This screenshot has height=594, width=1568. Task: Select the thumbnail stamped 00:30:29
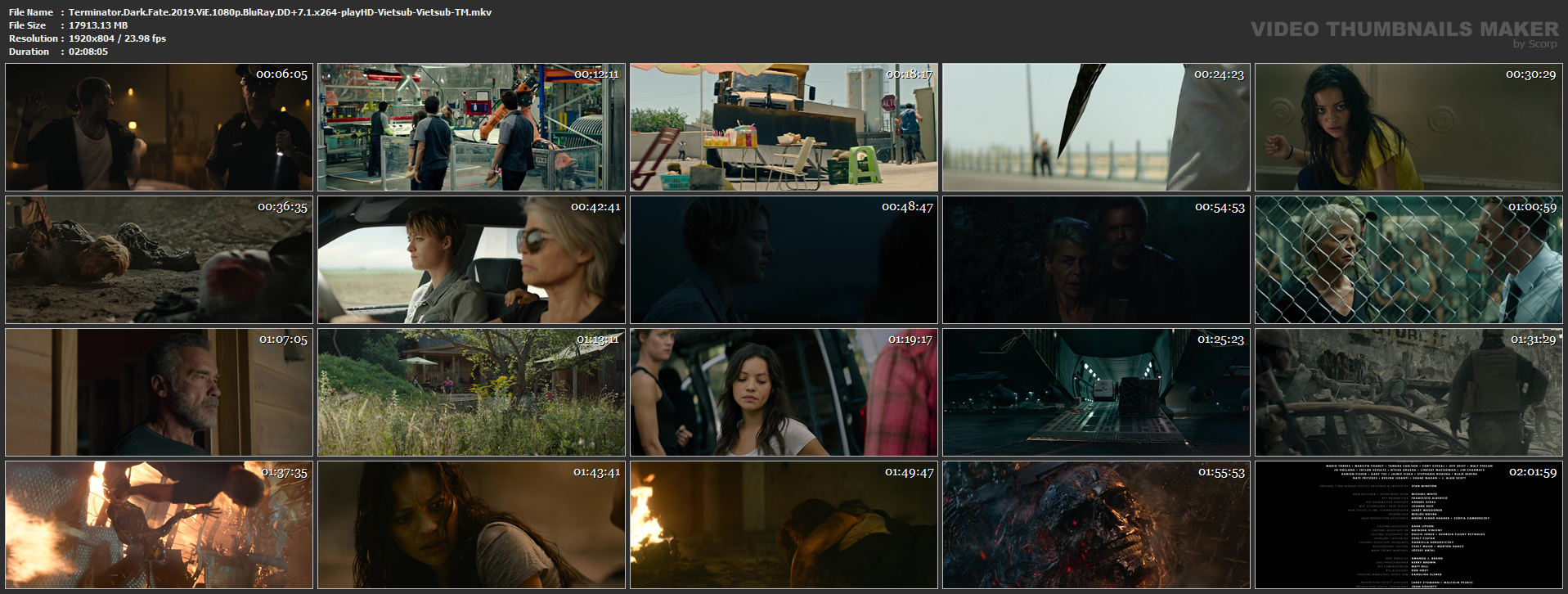[1409, 128]
